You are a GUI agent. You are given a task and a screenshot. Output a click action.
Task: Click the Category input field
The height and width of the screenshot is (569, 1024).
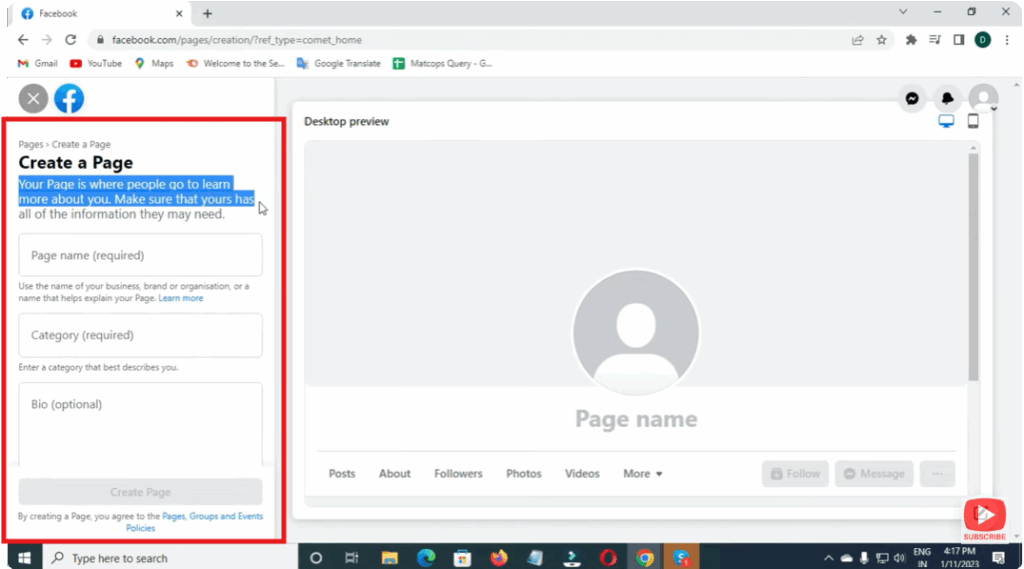pos(140,335)
